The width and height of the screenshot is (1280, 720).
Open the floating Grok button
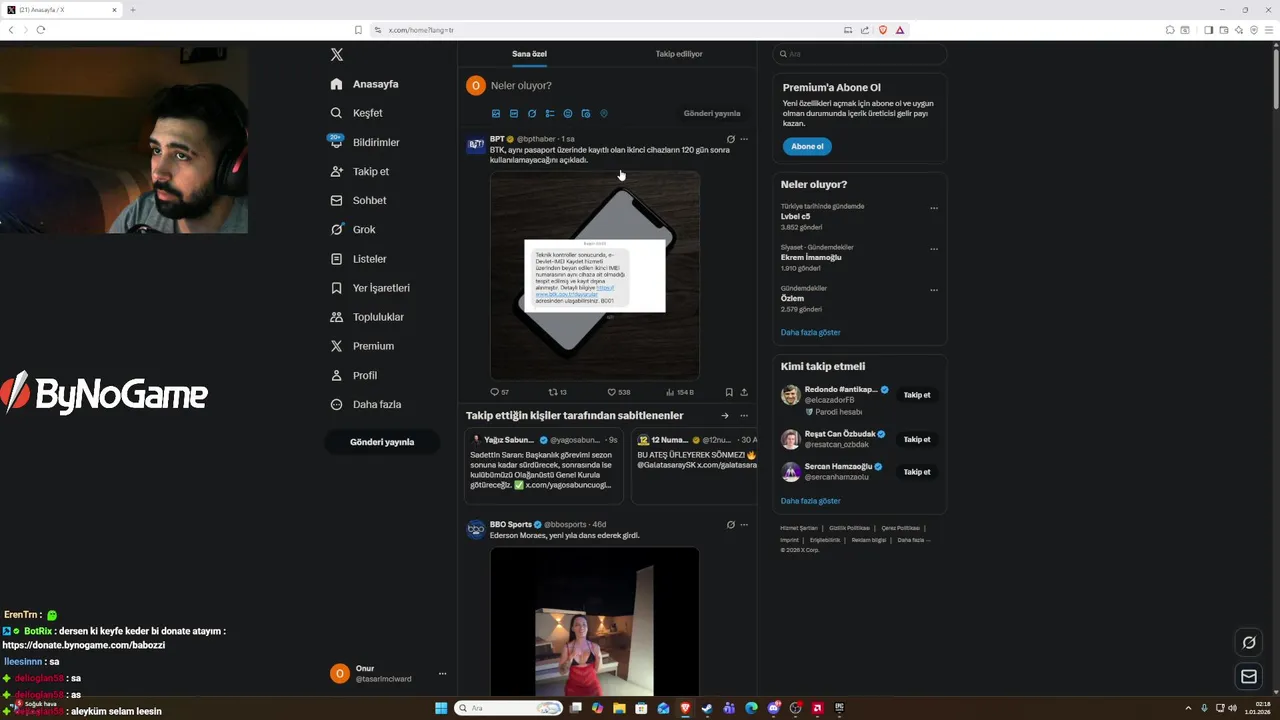click(1248, 642)
